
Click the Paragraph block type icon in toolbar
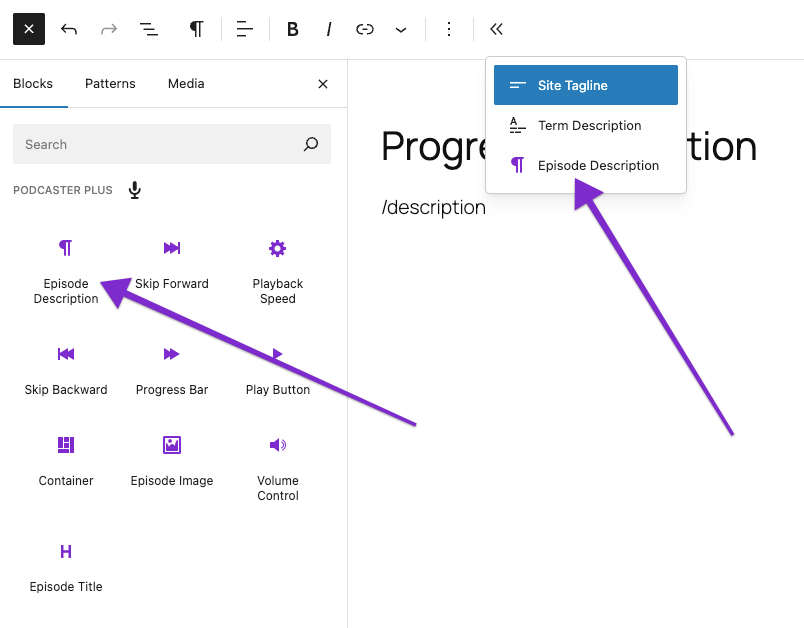click(196, 29)
